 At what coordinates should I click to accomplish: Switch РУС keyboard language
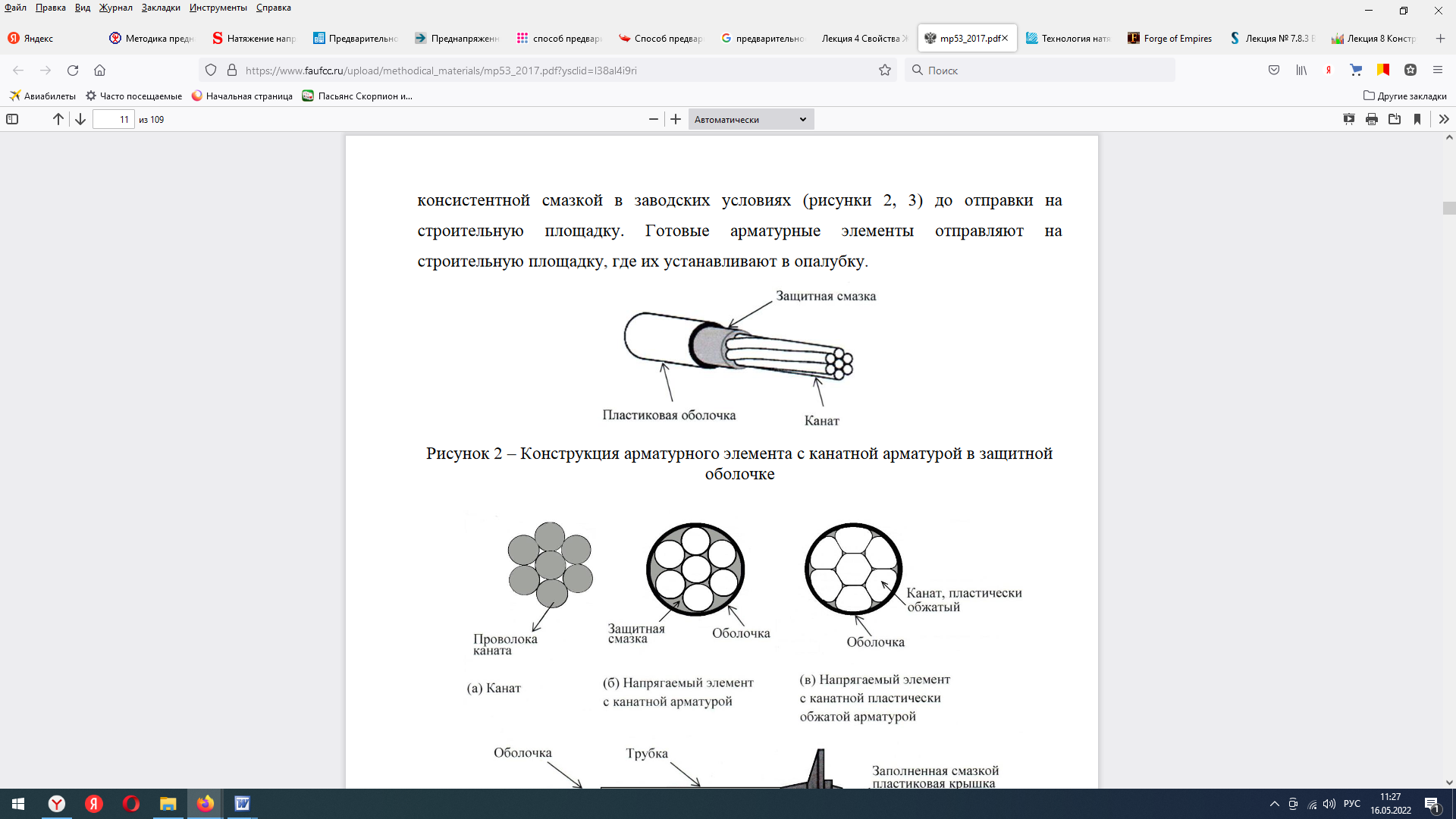1352,804
